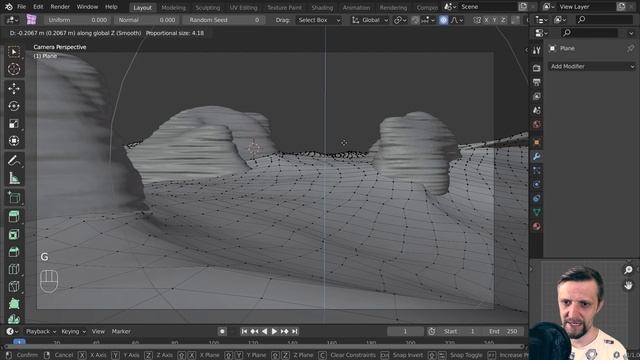
Task: Open the Global transform orientation dropdown
Action: click(370, 20)
